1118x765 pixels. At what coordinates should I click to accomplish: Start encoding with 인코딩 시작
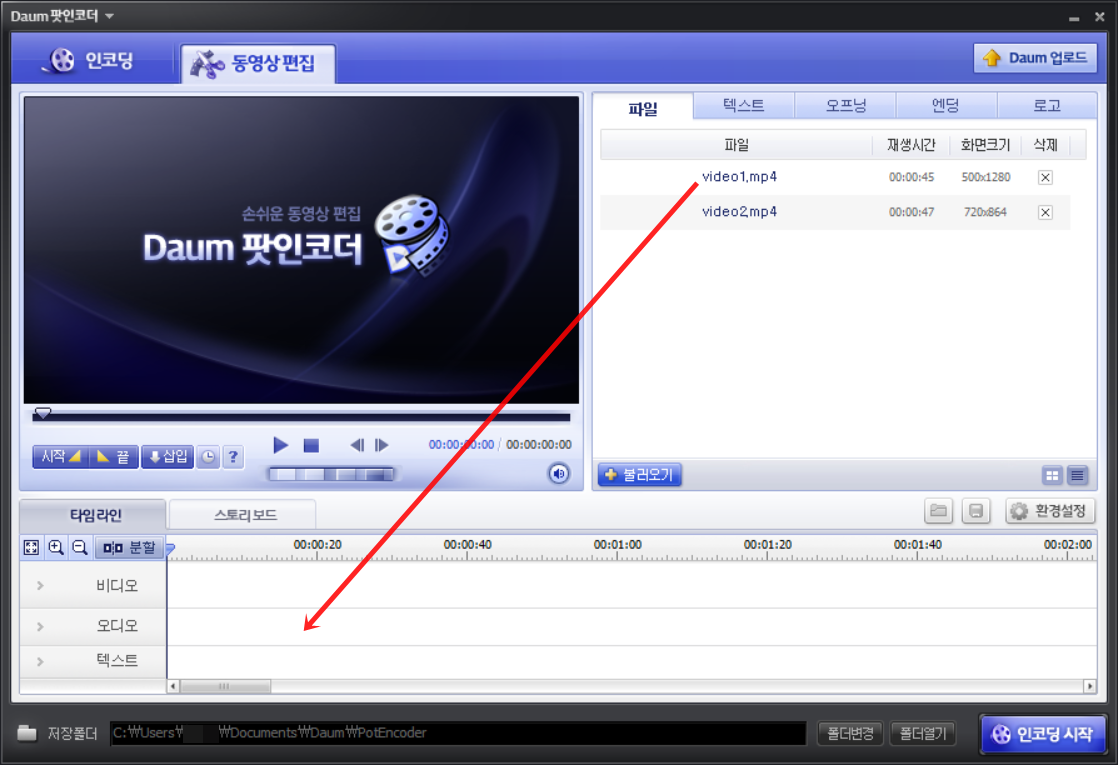(x=1043, y=734)
